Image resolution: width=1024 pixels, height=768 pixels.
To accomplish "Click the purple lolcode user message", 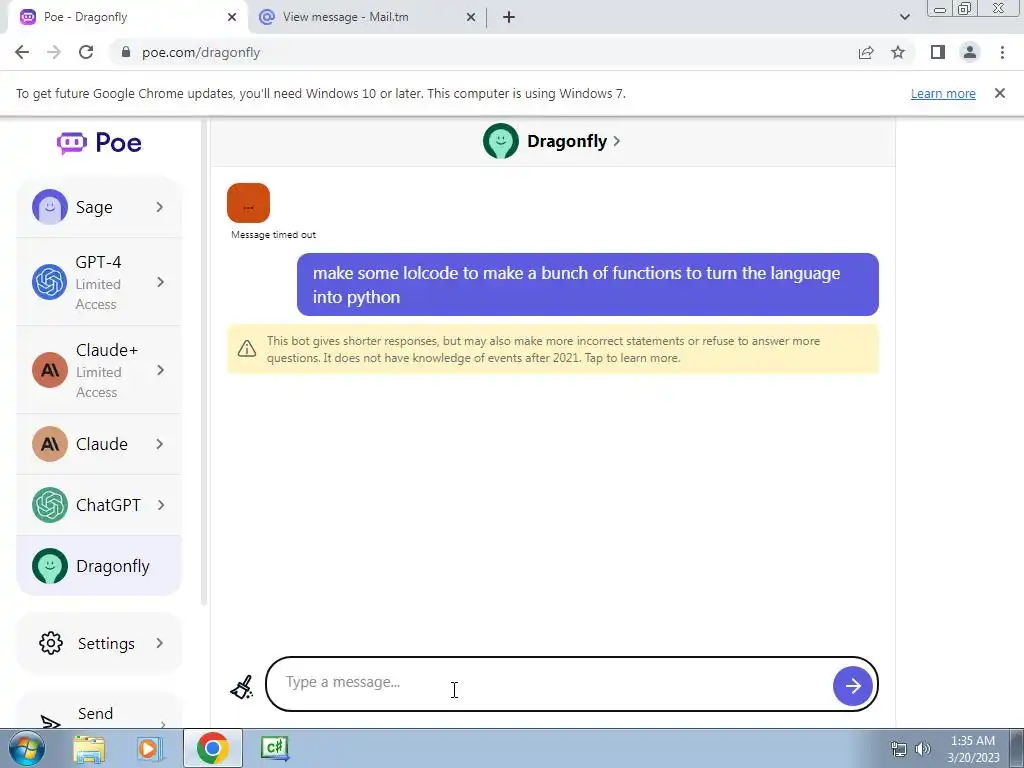I will coord(588,285).
